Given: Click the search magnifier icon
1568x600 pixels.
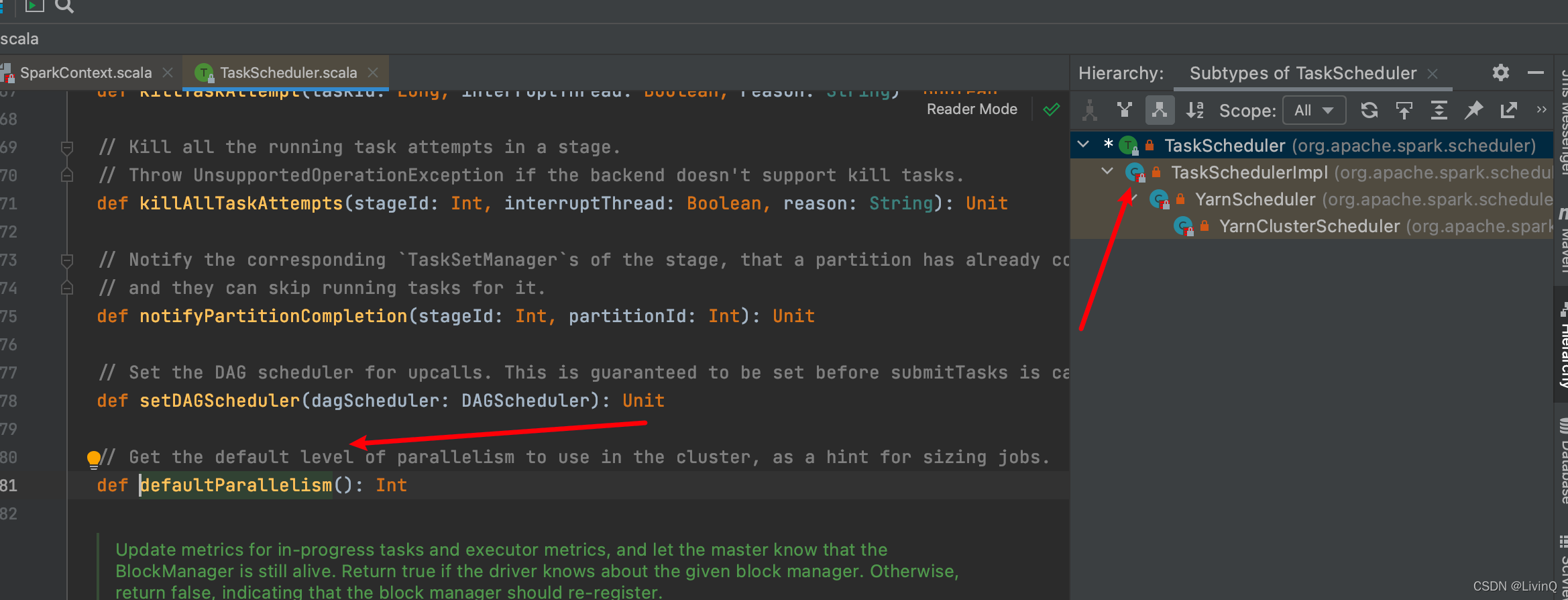Looking at the screenshot, I should (x=64, y=6).
